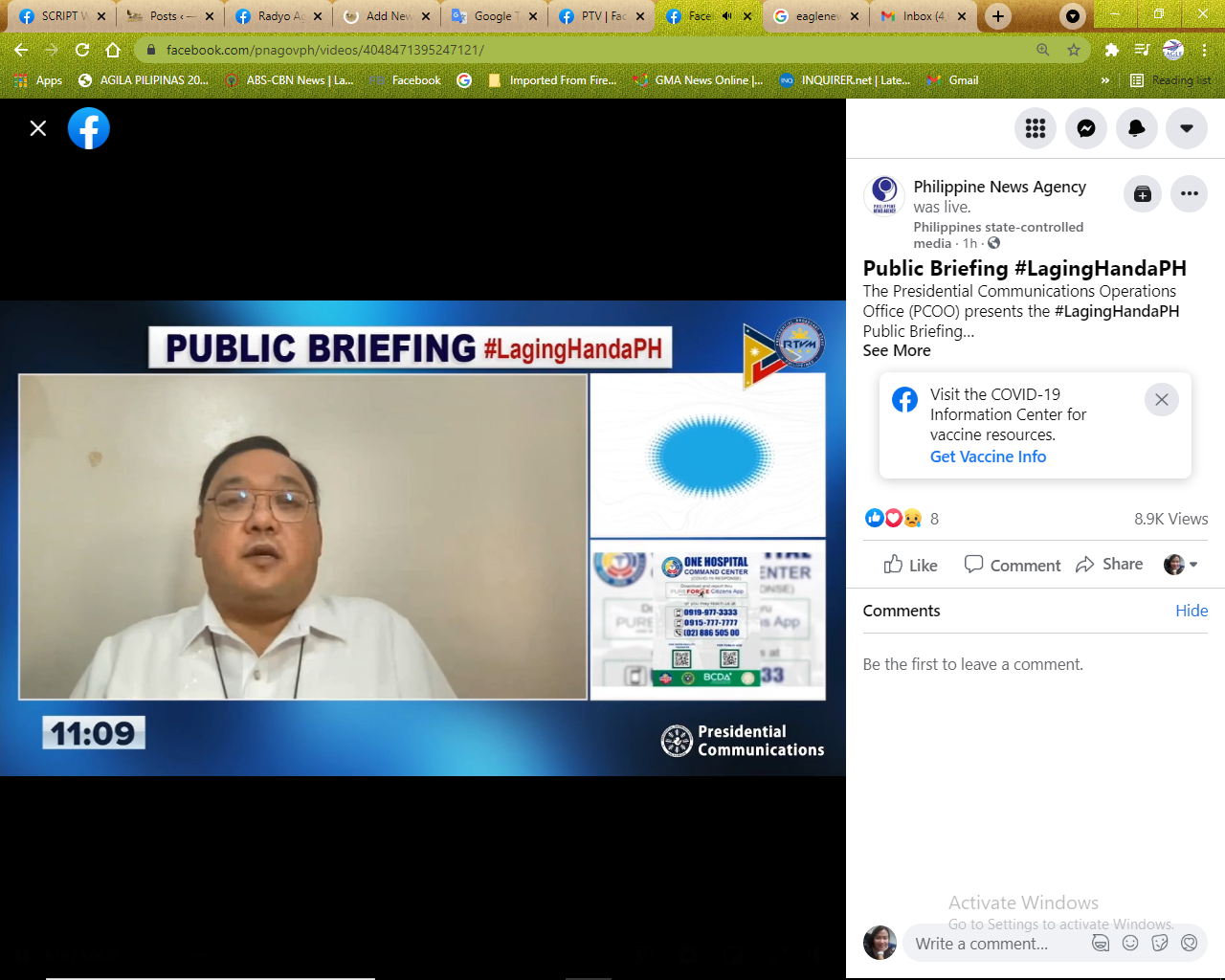Hide the comments section
The image size is (1225, 980).
1192,611
